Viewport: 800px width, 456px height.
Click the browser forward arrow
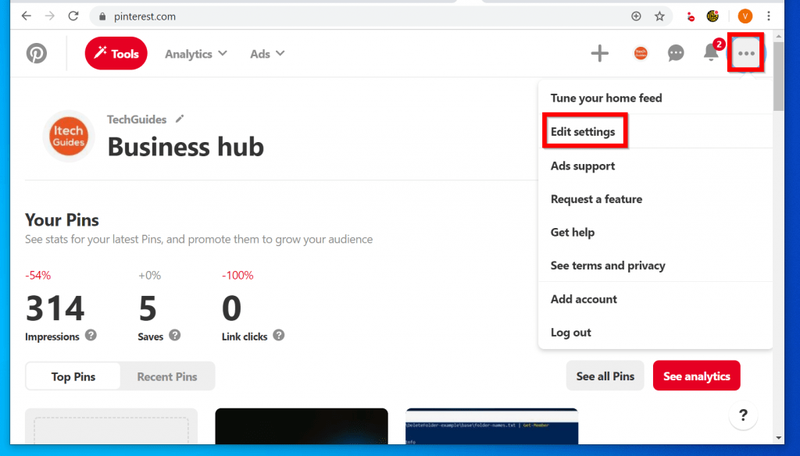click(x=49, y=16)
